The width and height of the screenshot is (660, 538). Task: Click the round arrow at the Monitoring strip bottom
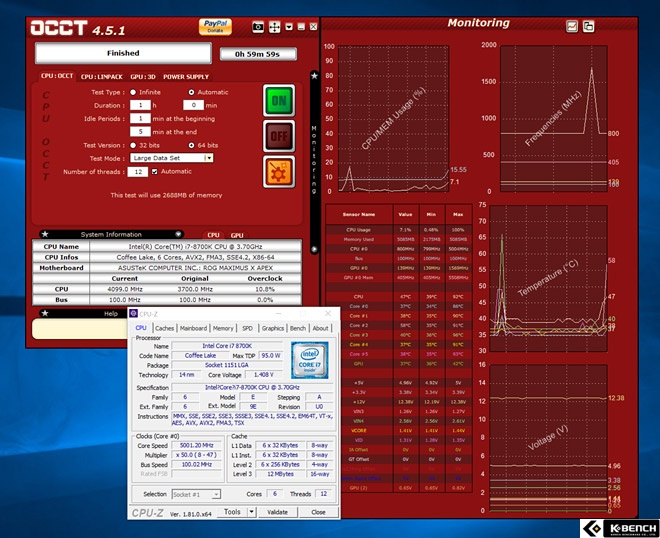coord(314,249)
